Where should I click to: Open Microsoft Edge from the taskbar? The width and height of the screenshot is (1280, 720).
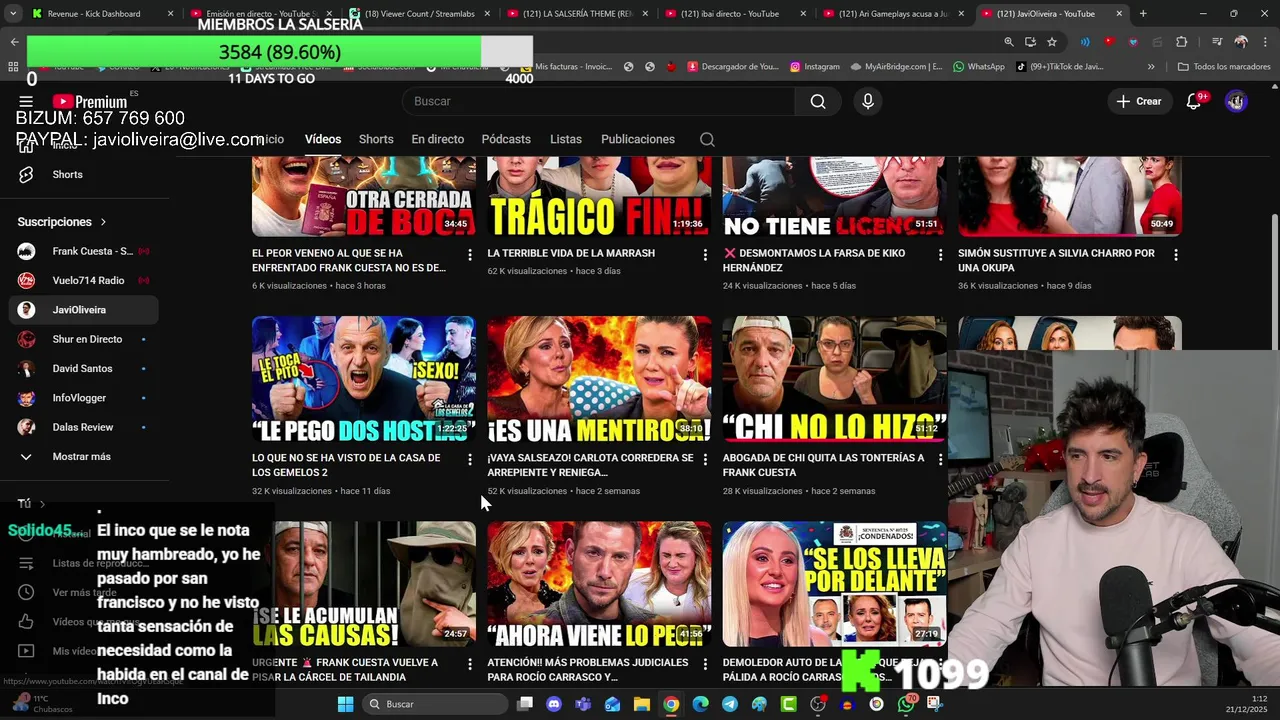701,704
